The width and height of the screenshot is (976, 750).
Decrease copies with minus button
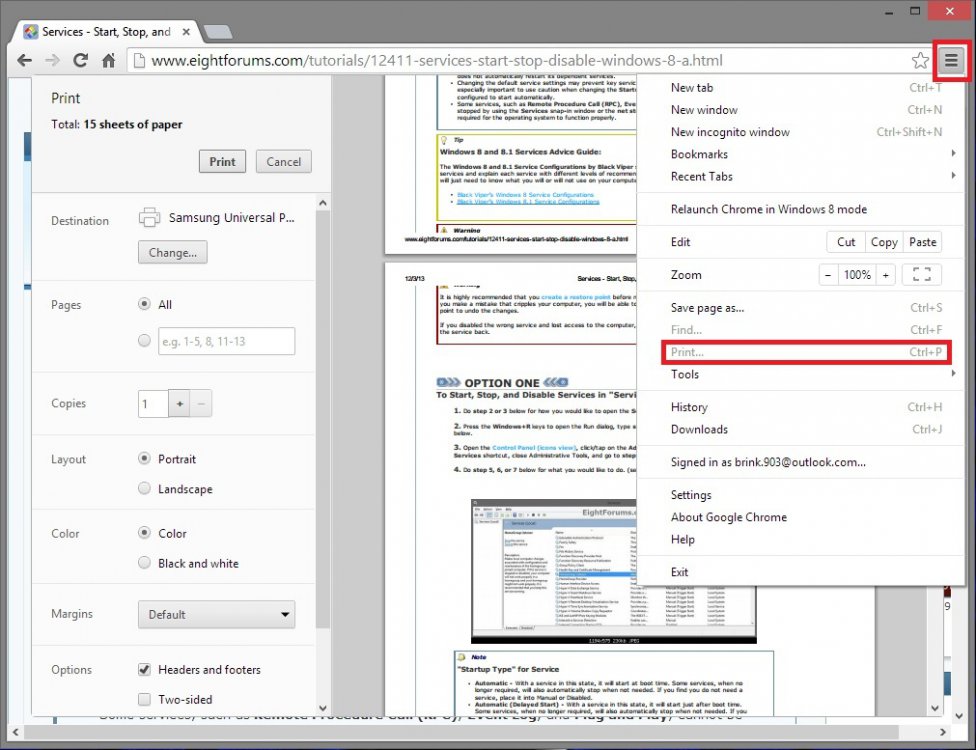[201, 403]
